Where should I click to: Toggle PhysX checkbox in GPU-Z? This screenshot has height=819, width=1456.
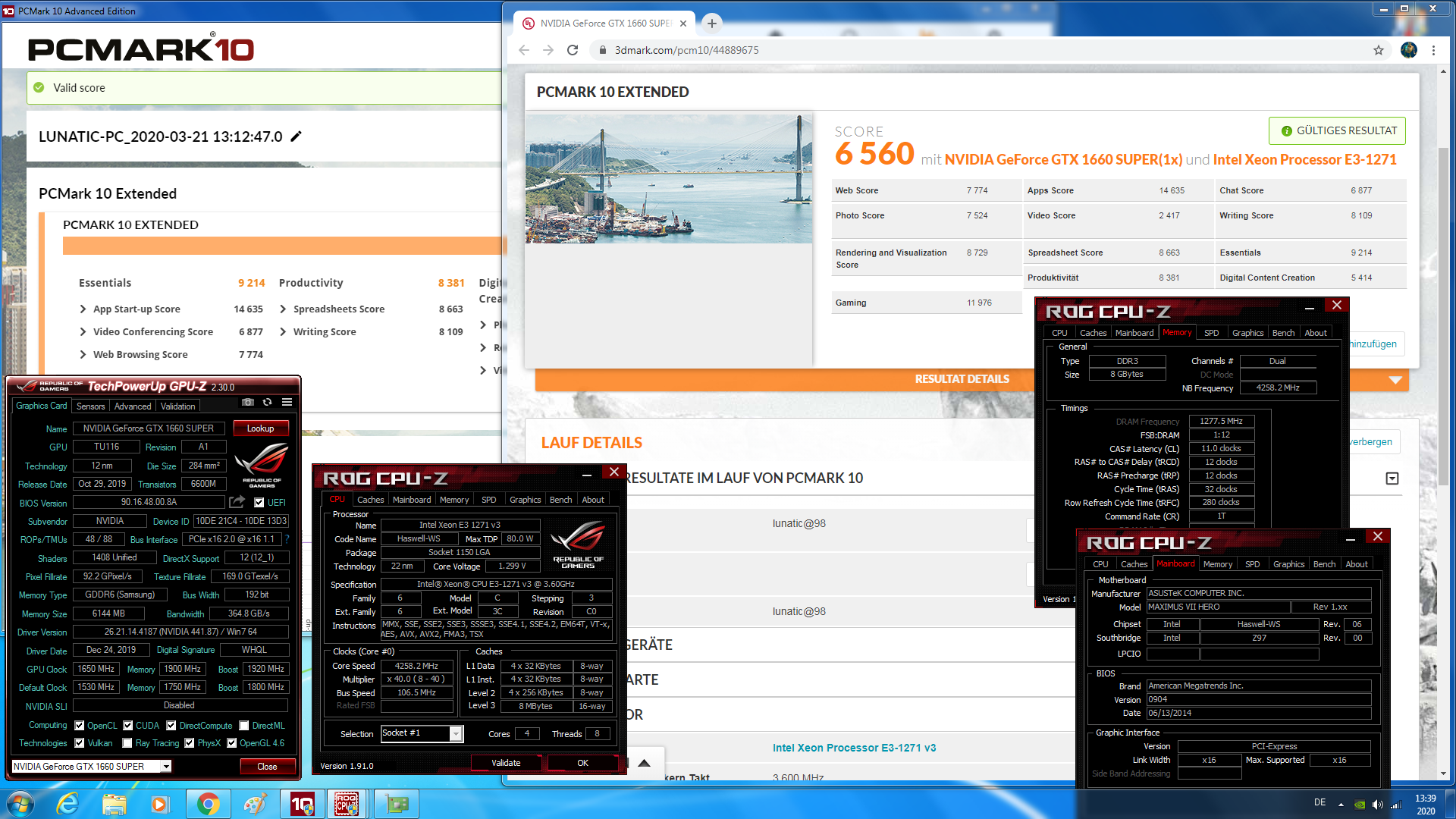pos(190,742)
